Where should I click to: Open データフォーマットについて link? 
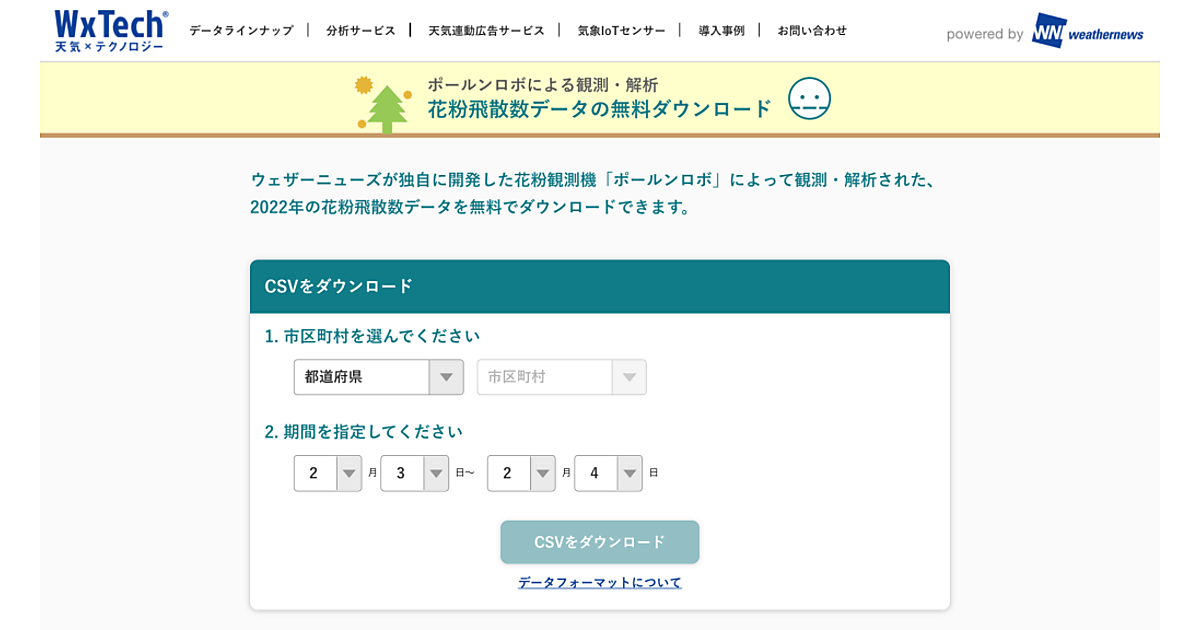coord(599,582)
